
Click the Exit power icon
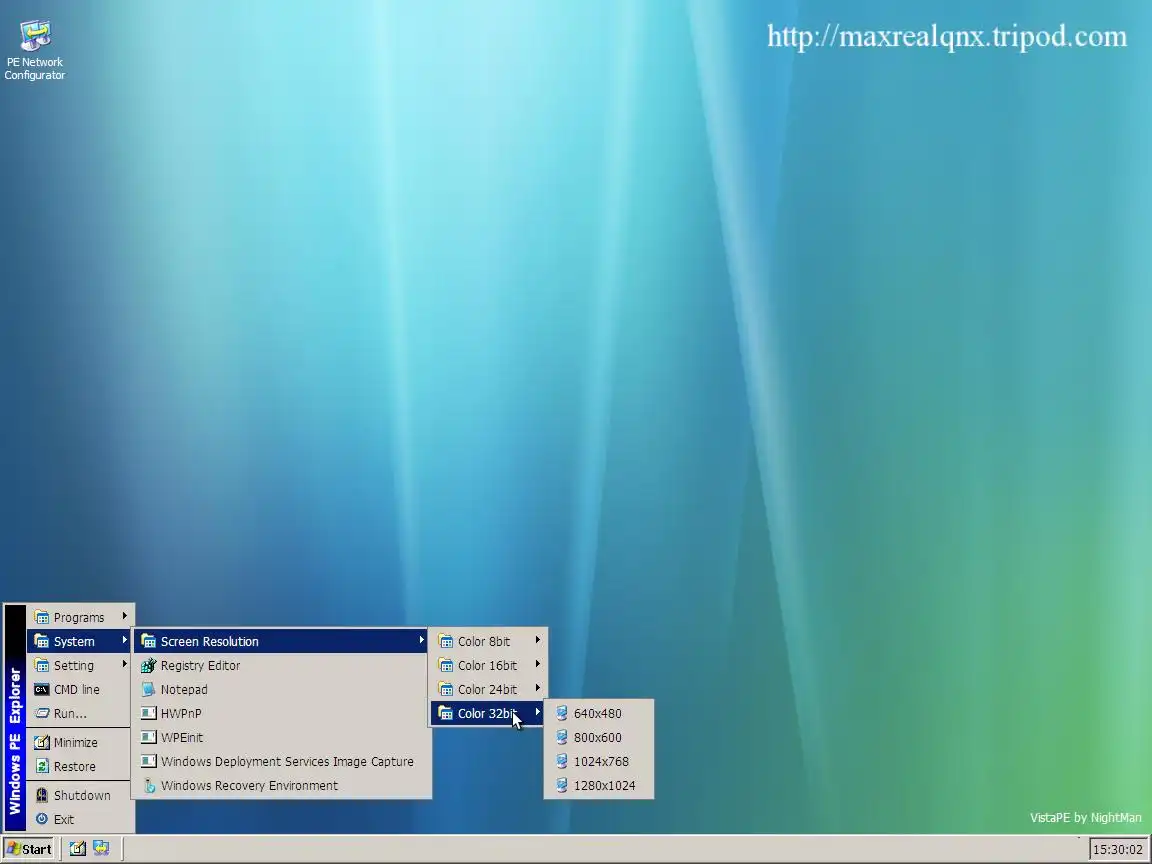(x=42, y=819)
